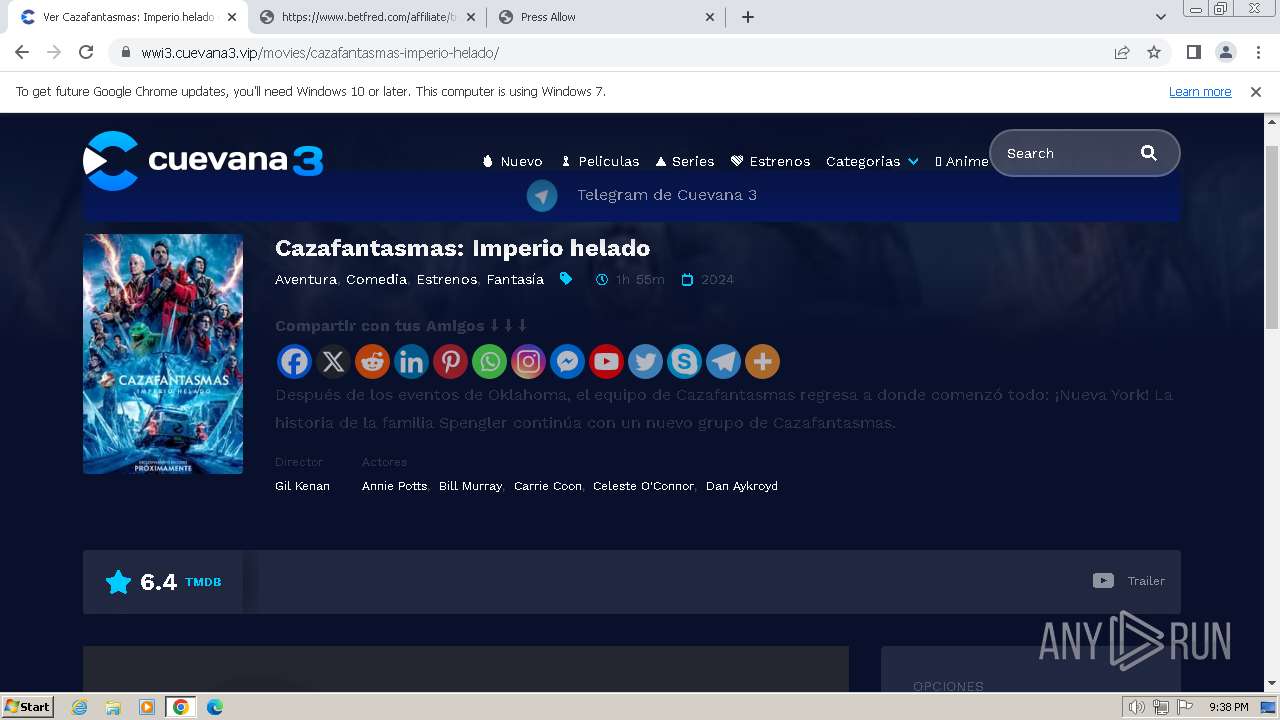Open Aventura genre link
Screen dimensions: 1280x720
tap(306, 279)
